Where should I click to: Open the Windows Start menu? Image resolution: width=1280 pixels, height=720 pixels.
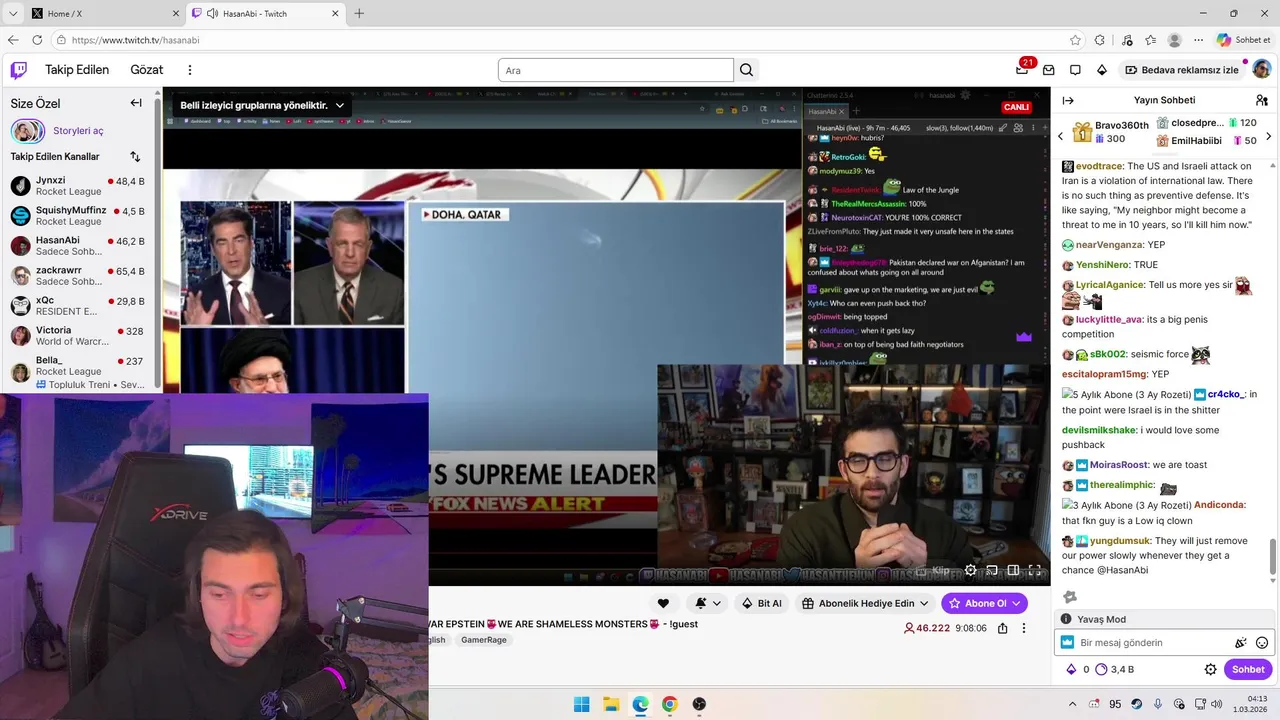582,704
